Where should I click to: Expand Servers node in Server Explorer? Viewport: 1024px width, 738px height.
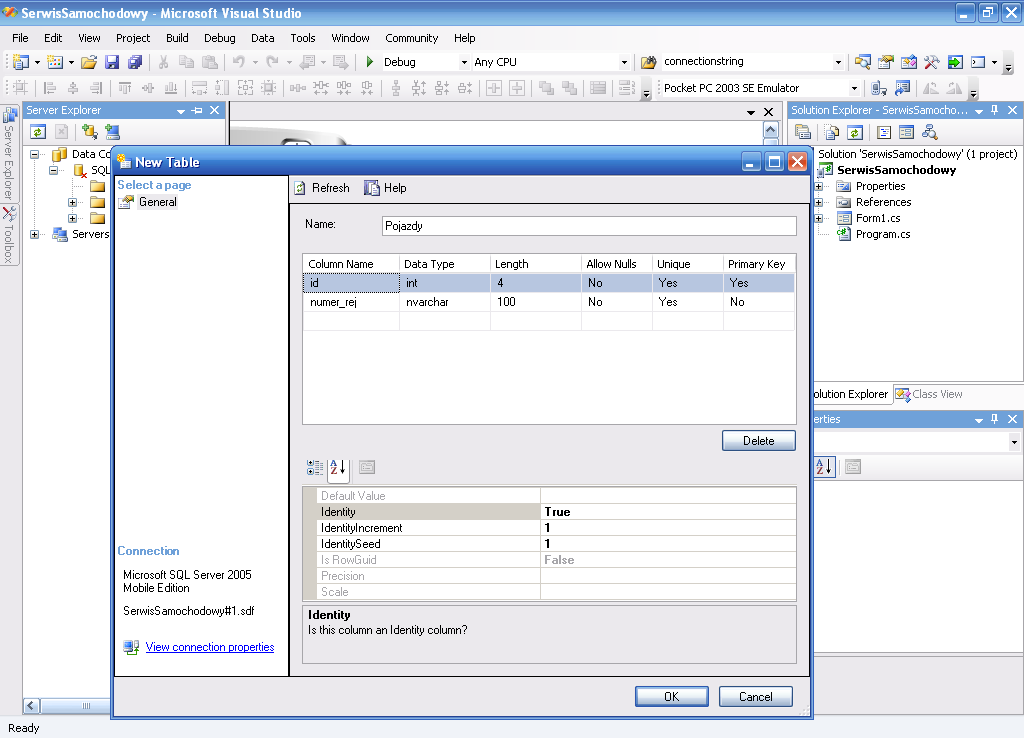pyautogui.click(x=35, y=234)
